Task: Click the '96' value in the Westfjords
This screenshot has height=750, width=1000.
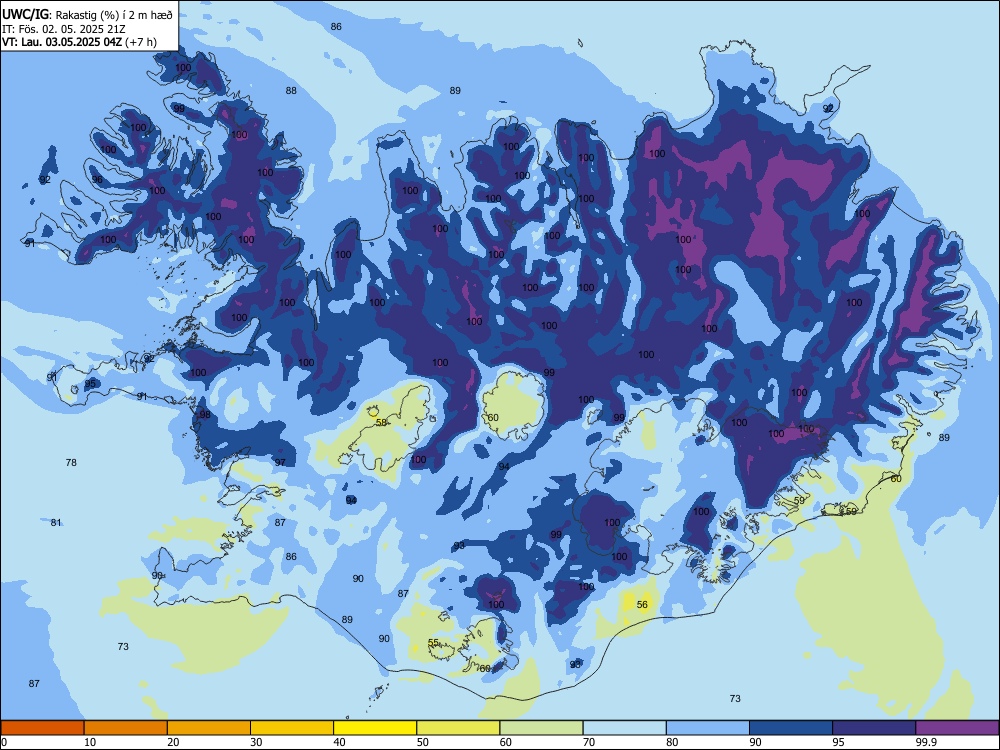Action: click(x=97, y=180)
